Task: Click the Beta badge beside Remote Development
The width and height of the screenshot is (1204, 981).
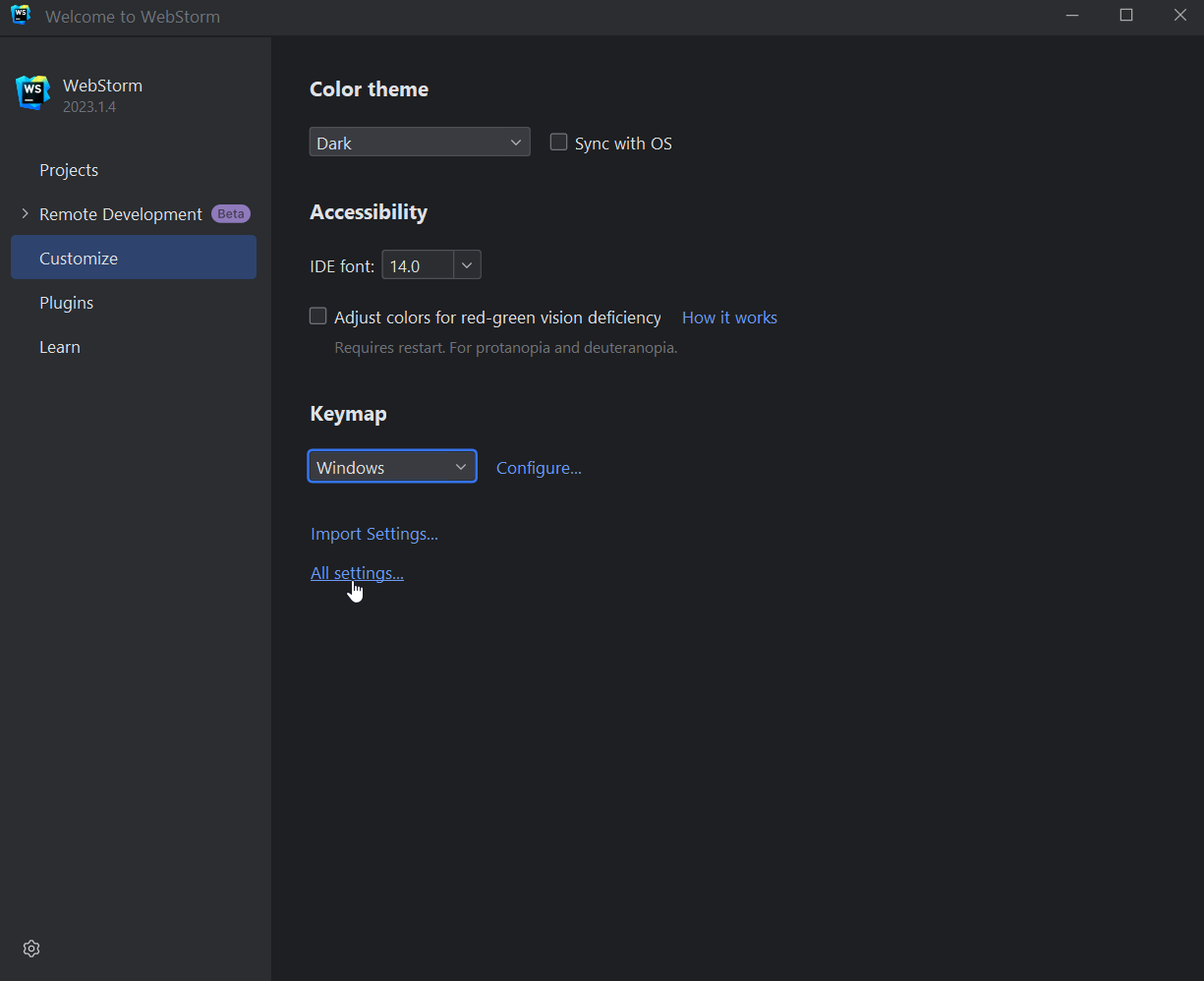Action: [230, 213]
